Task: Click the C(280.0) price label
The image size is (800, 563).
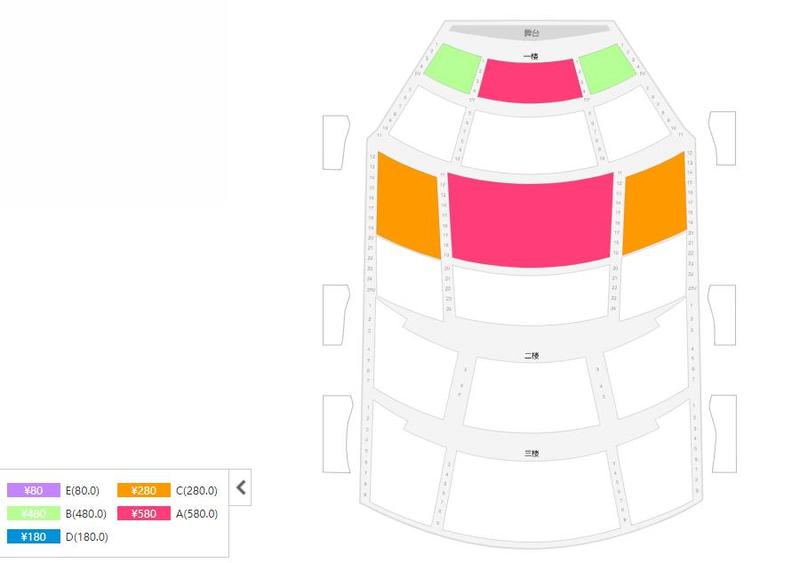Action: 196,491
